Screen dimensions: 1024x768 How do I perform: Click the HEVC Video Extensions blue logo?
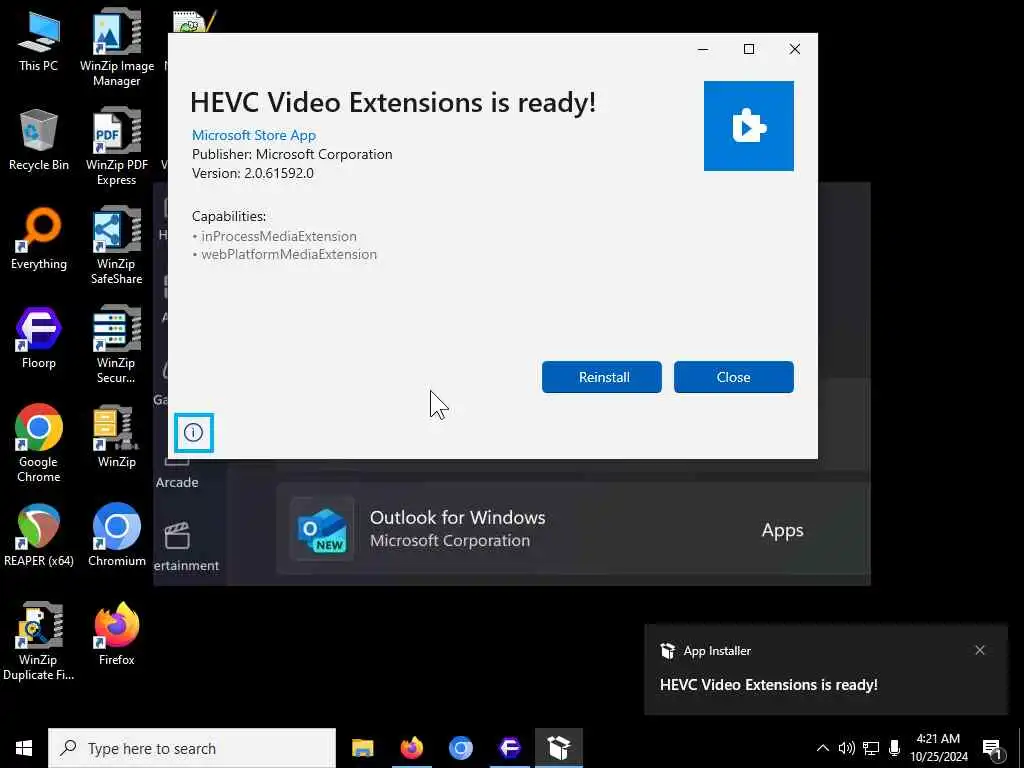point(748,126)
